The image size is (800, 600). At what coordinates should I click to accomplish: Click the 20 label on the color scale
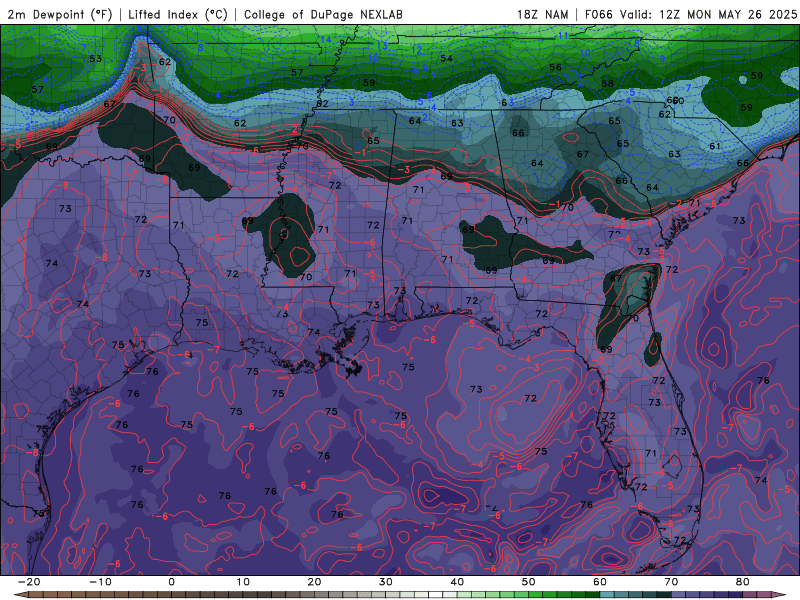click(x=314, y=582)
